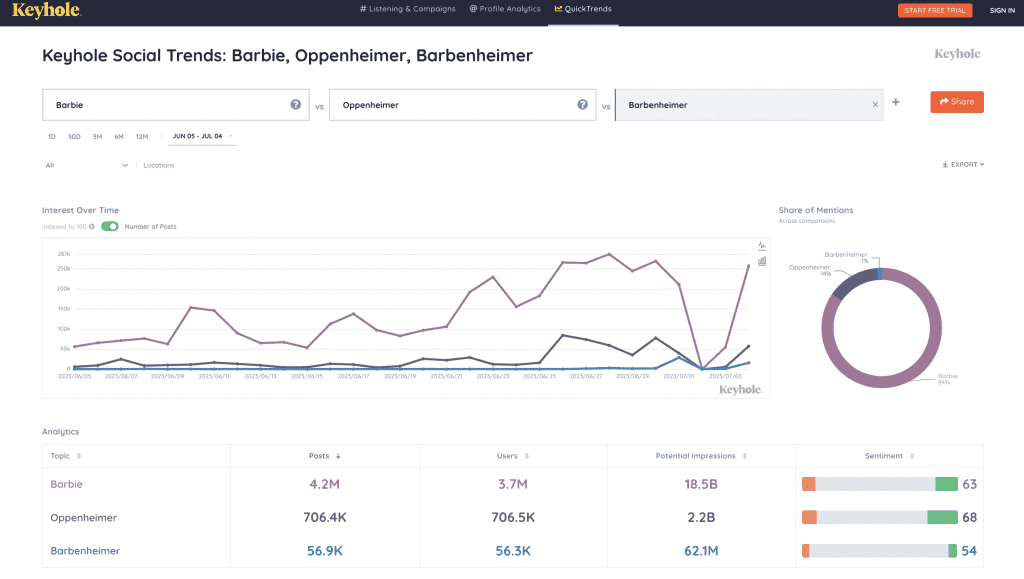Switch chart to bar view icon
This screenshot has height=579, width=1024.
pyautogui.click(x=762, y=262)
